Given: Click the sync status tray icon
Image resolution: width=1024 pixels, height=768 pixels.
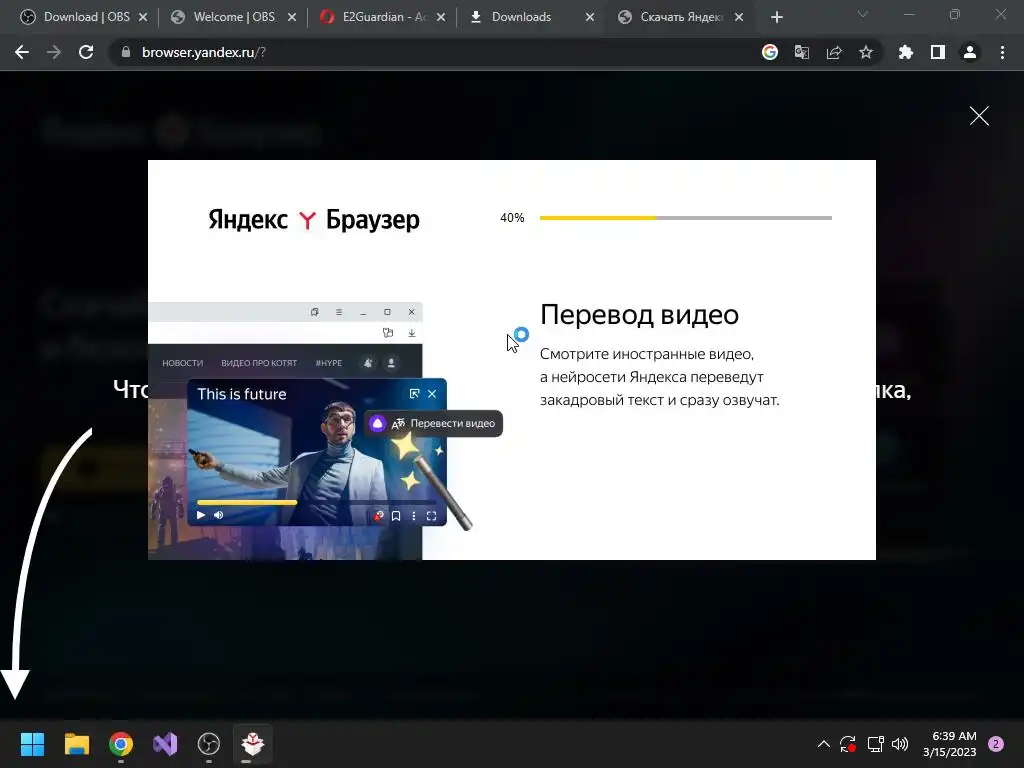Looking at the screenshot, I should [848, 744].
